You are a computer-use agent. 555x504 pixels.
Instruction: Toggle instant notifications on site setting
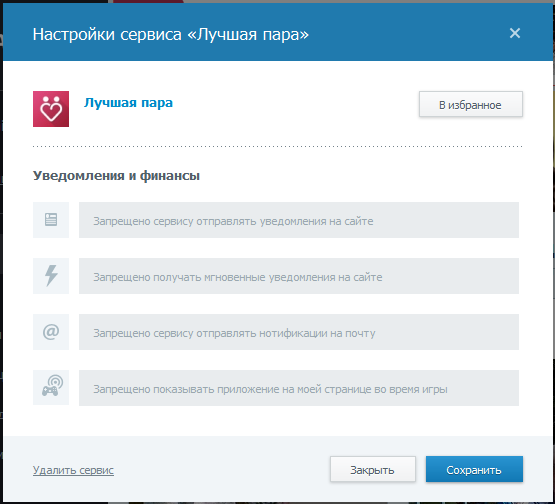coord(299,276)
